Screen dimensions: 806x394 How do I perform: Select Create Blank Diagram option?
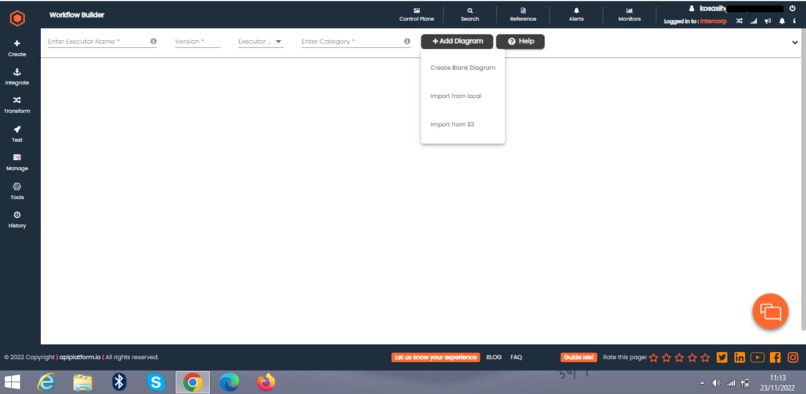point(463,67)
